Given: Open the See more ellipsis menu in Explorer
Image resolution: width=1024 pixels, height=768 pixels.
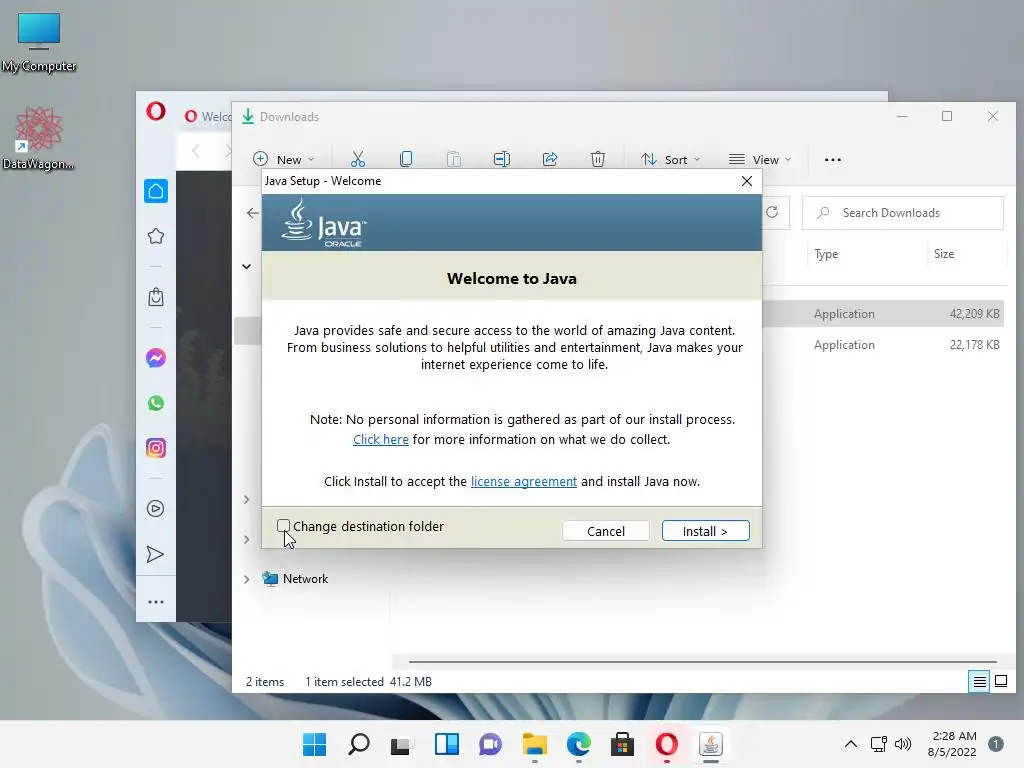Looking at the screenshot, I should coord(833,159).
